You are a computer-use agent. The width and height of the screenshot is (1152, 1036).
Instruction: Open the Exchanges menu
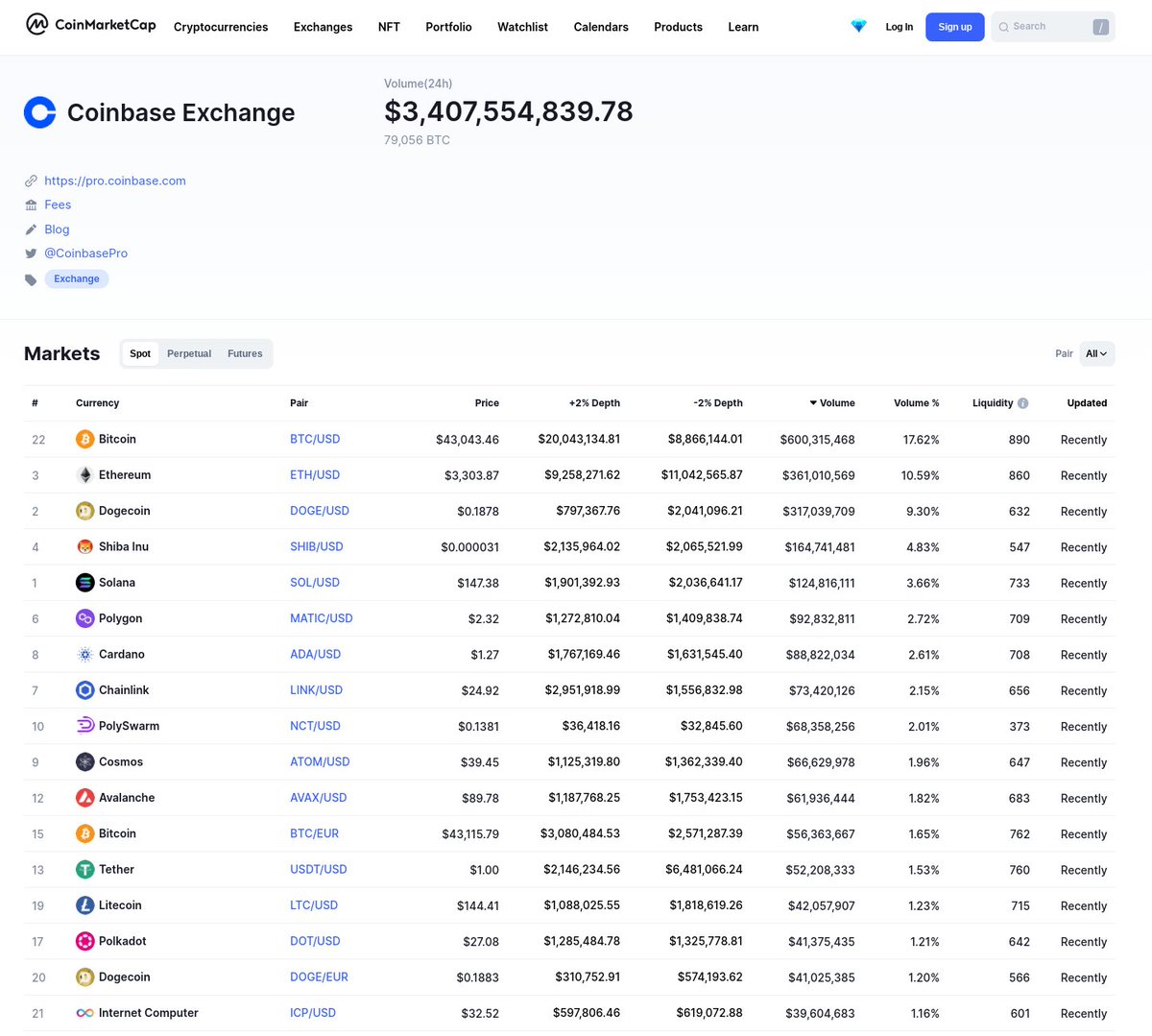[x=323, y=27]
